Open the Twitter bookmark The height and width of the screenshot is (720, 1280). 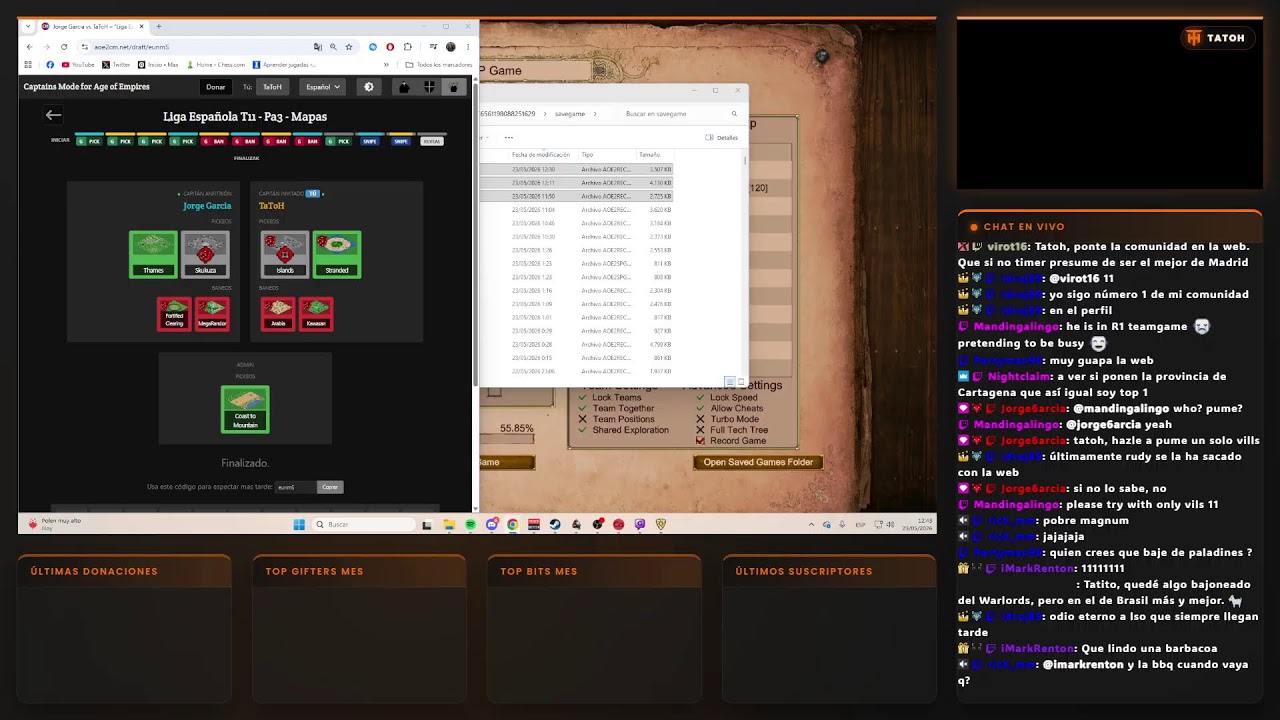pyautogui.click(x=117, y=65)
